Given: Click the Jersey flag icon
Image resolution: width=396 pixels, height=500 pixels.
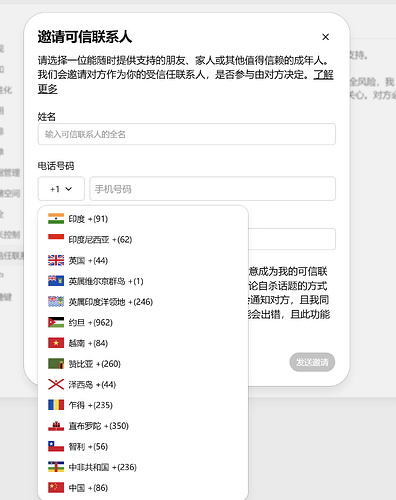Looking at the screenshot, I should (56, 384).
